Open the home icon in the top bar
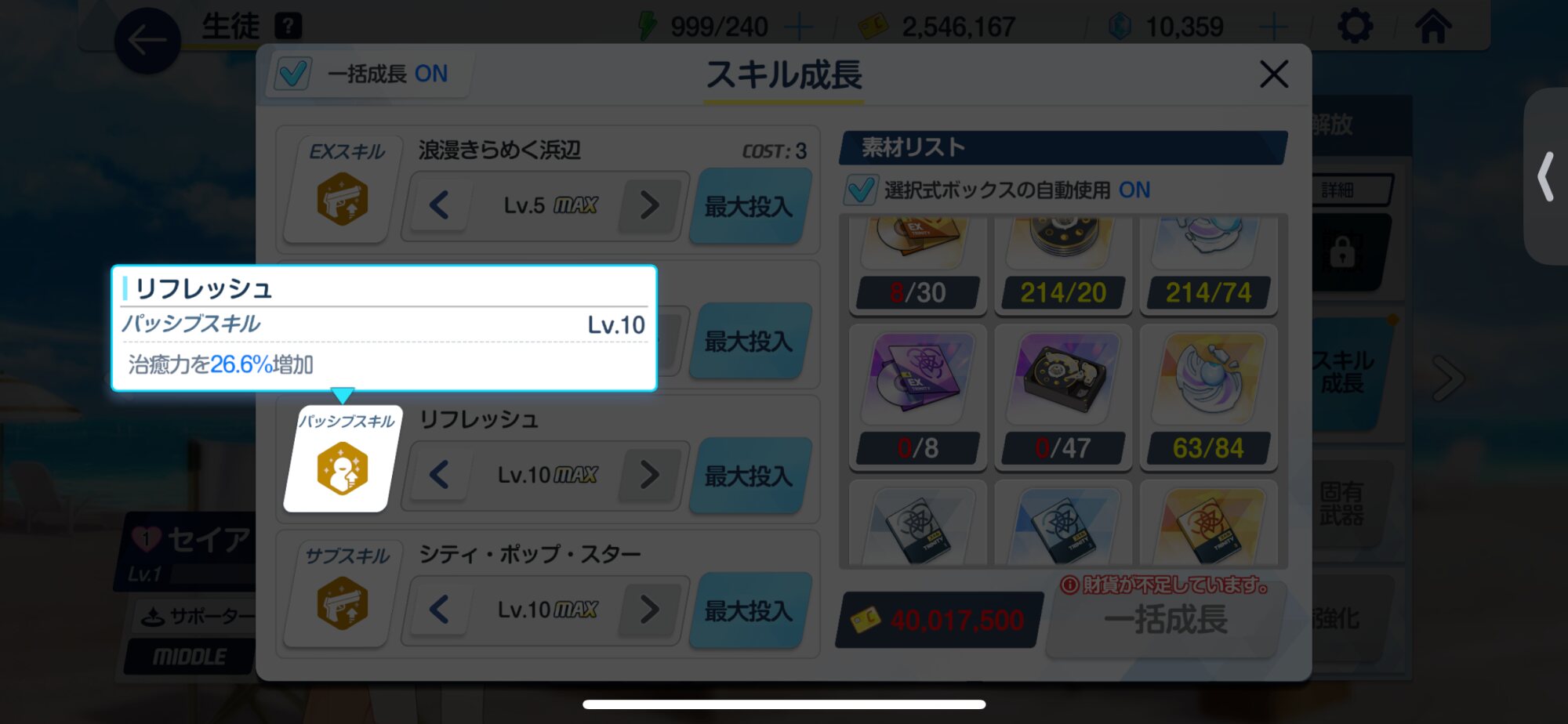This screenshot has height=724, width=1568. click(1432, 27)
